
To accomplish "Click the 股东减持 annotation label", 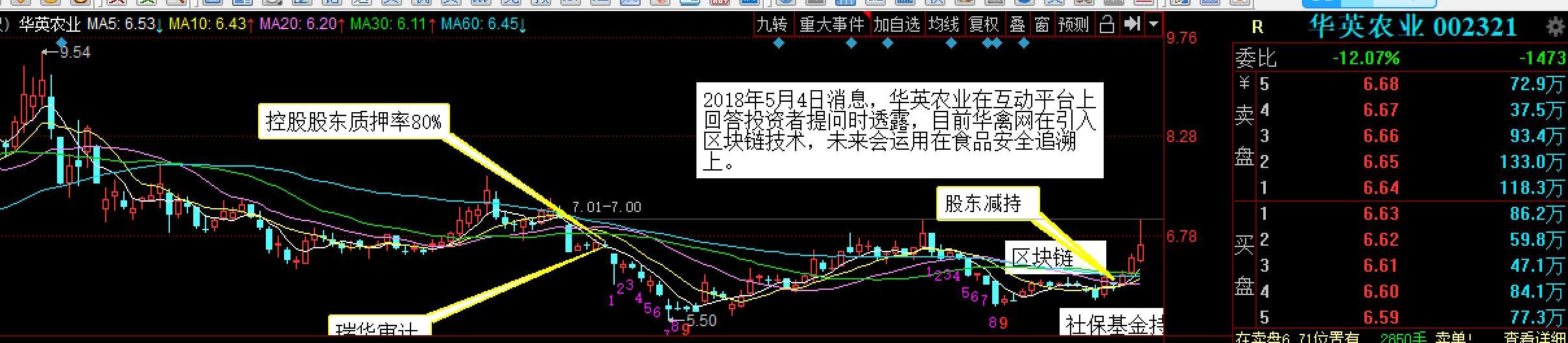I will coord(988,204).
